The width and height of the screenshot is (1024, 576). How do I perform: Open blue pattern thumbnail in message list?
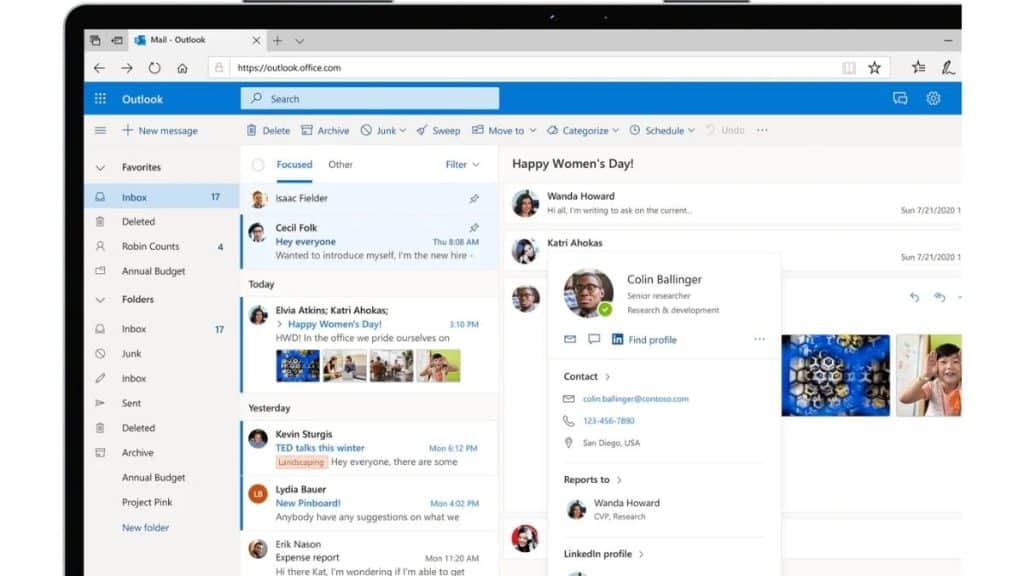[x=298, y=366]
